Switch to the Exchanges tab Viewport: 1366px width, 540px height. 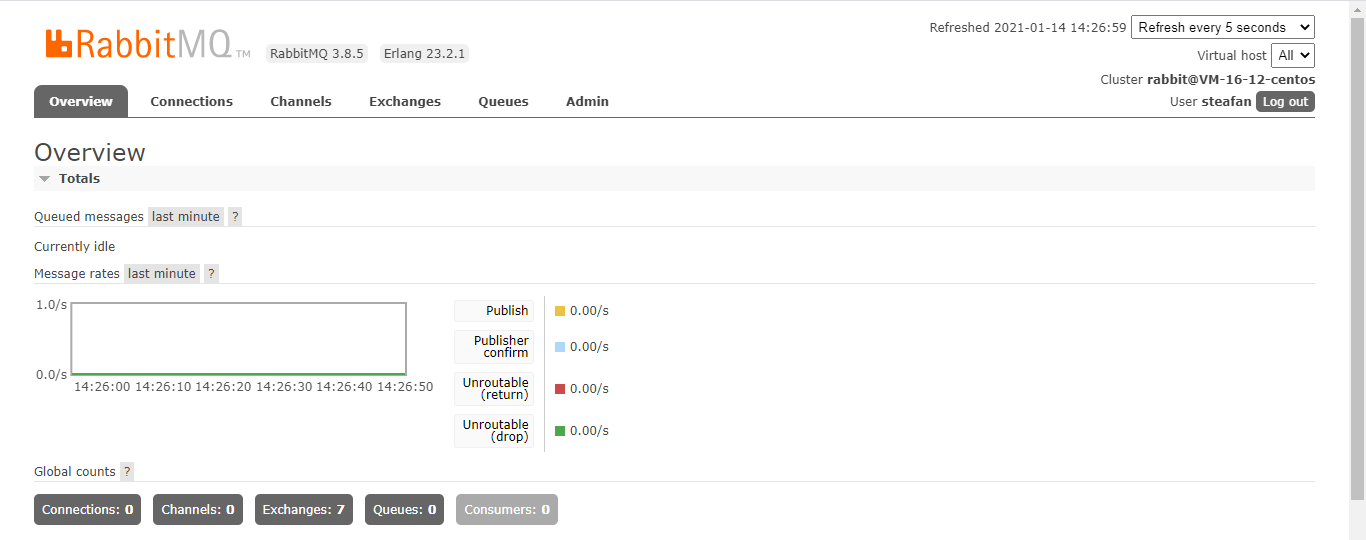coord(405,101)
